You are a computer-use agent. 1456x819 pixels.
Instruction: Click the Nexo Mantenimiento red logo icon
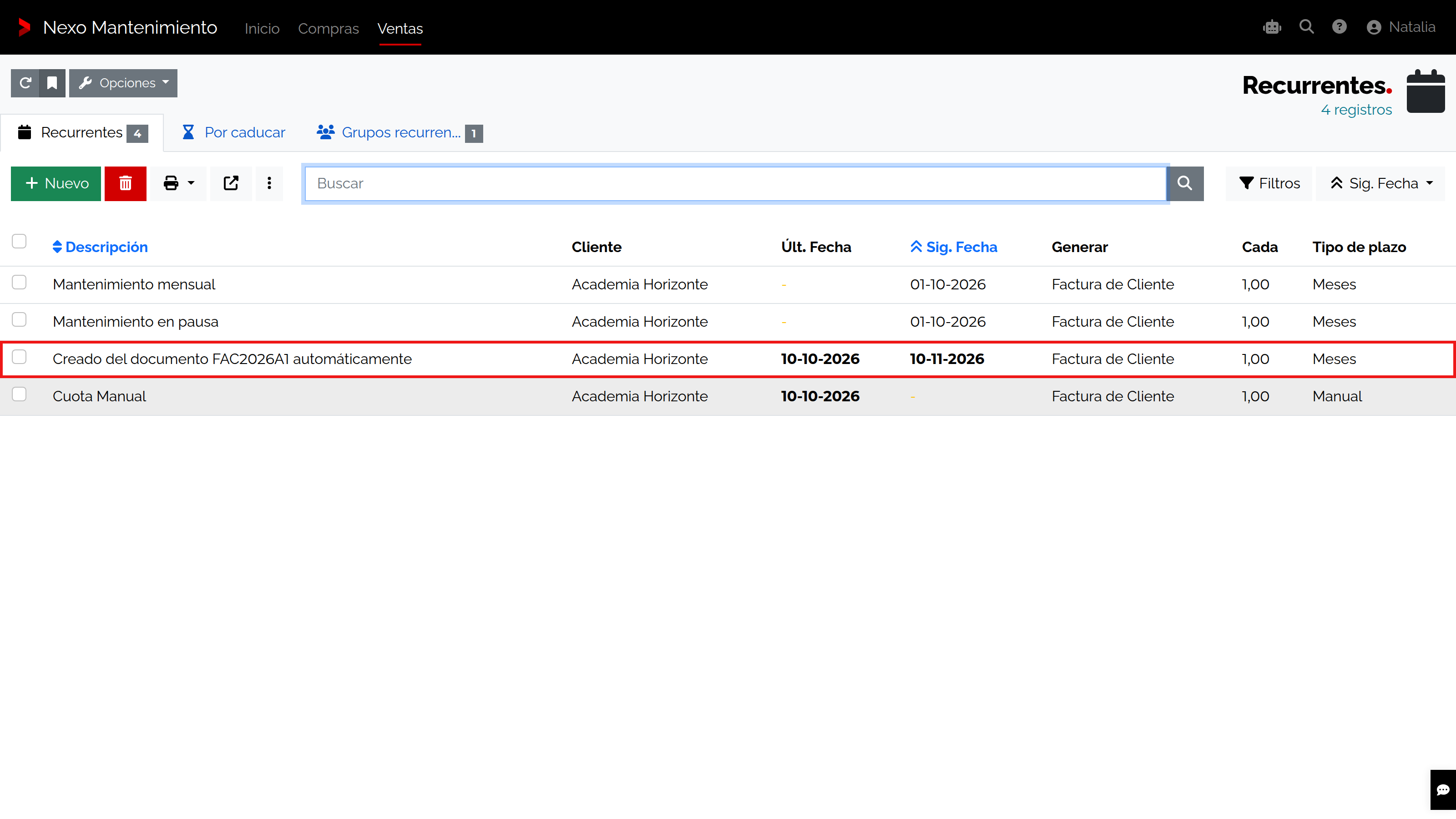pyautogui.click(x=24, y=27)
